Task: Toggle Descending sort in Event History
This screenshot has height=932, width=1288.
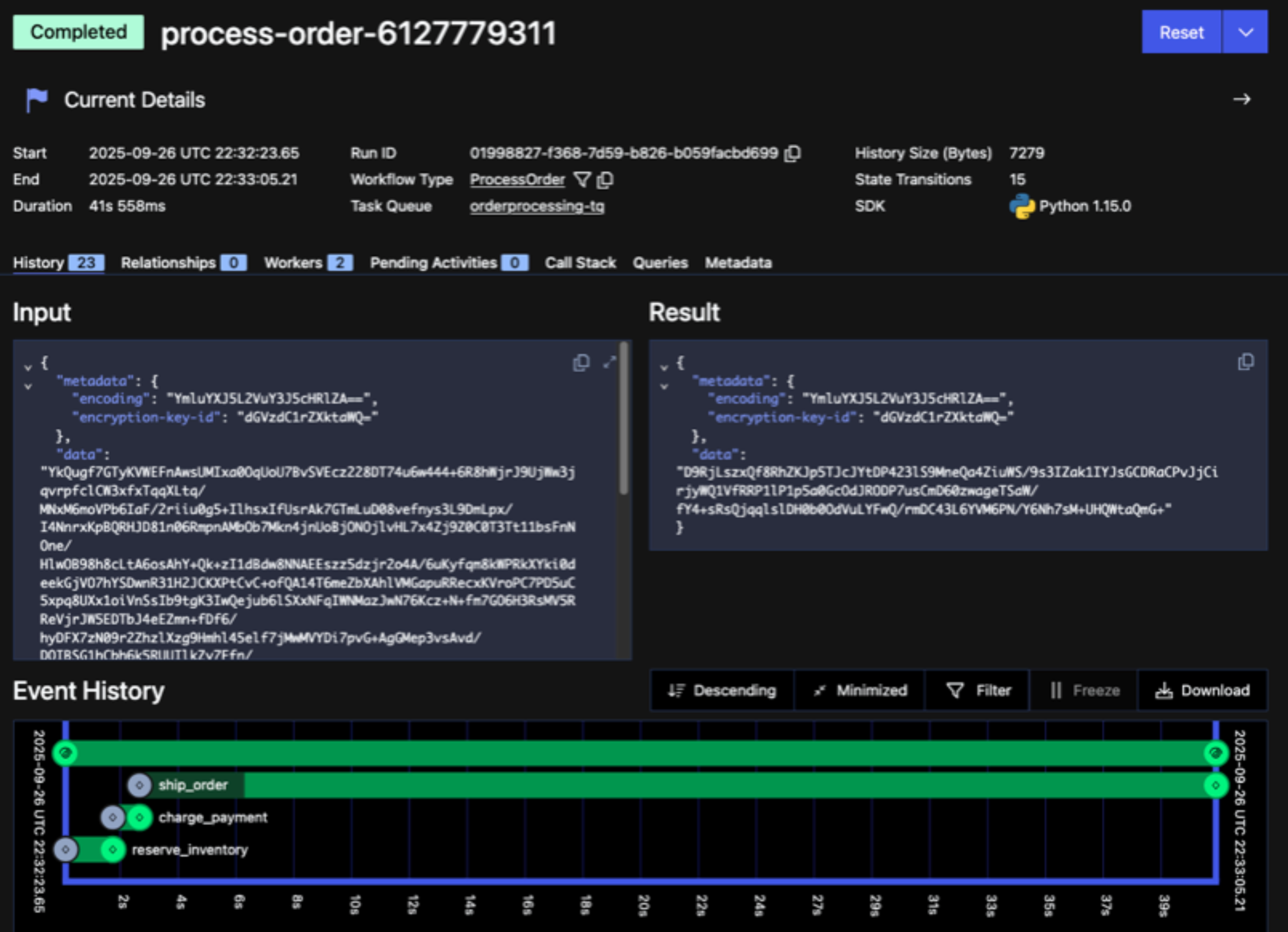Action: [721, 691]
